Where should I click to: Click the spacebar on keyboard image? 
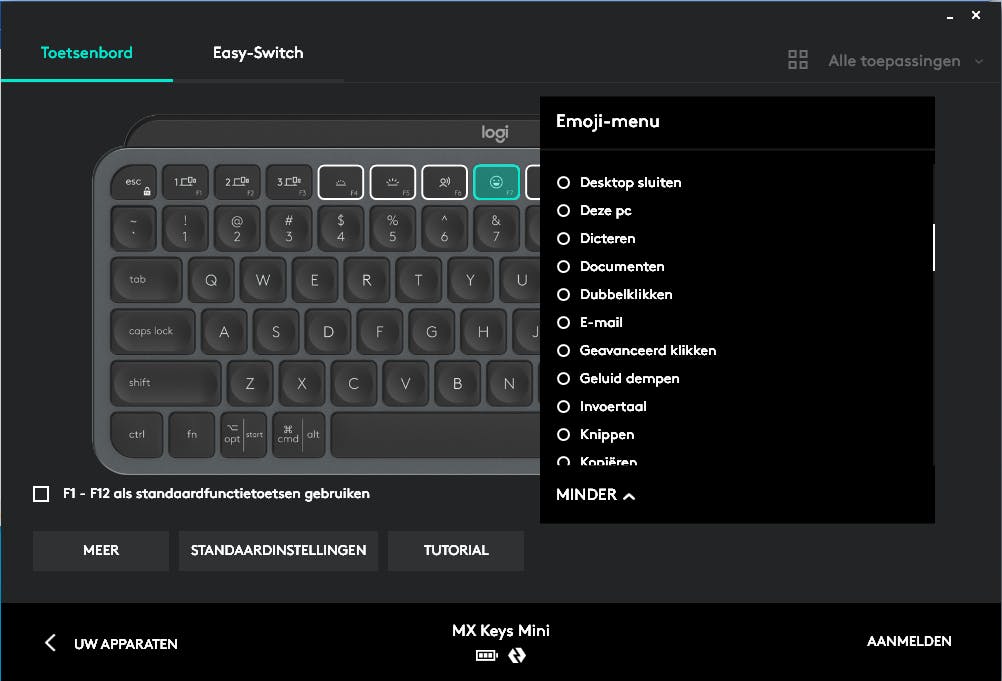tap(436, 435)
